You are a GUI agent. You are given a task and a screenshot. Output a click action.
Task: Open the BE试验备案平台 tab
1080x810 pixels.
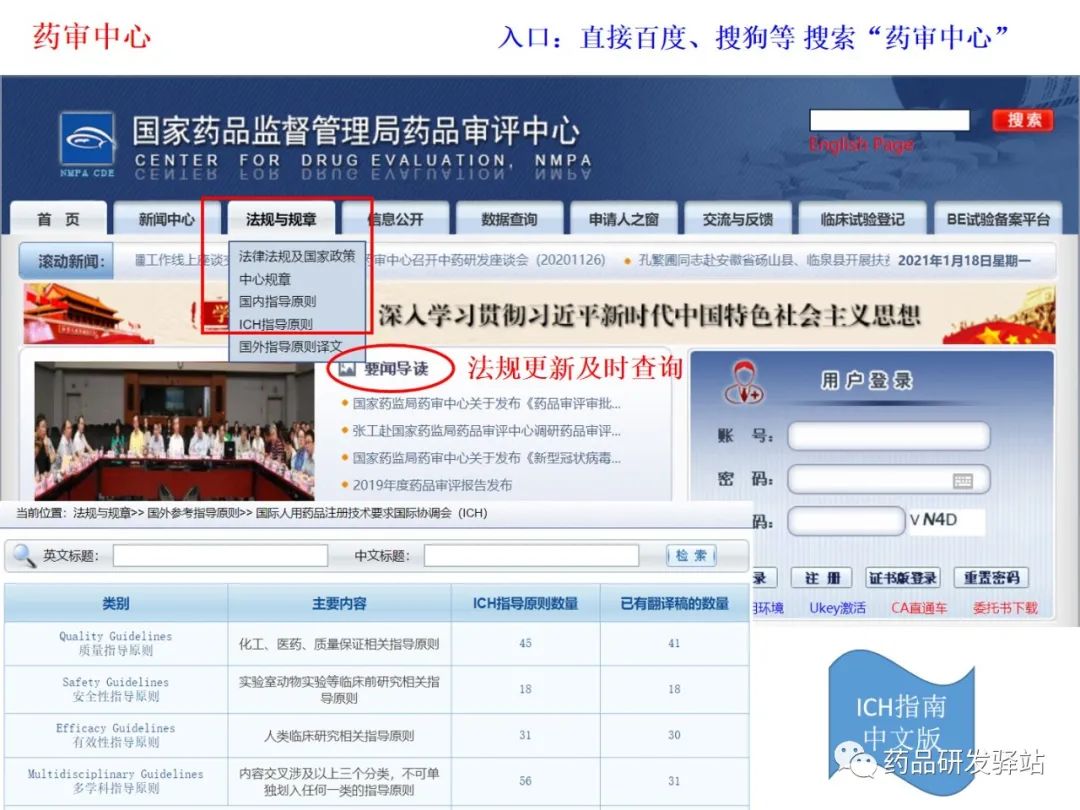coord(998,219)
